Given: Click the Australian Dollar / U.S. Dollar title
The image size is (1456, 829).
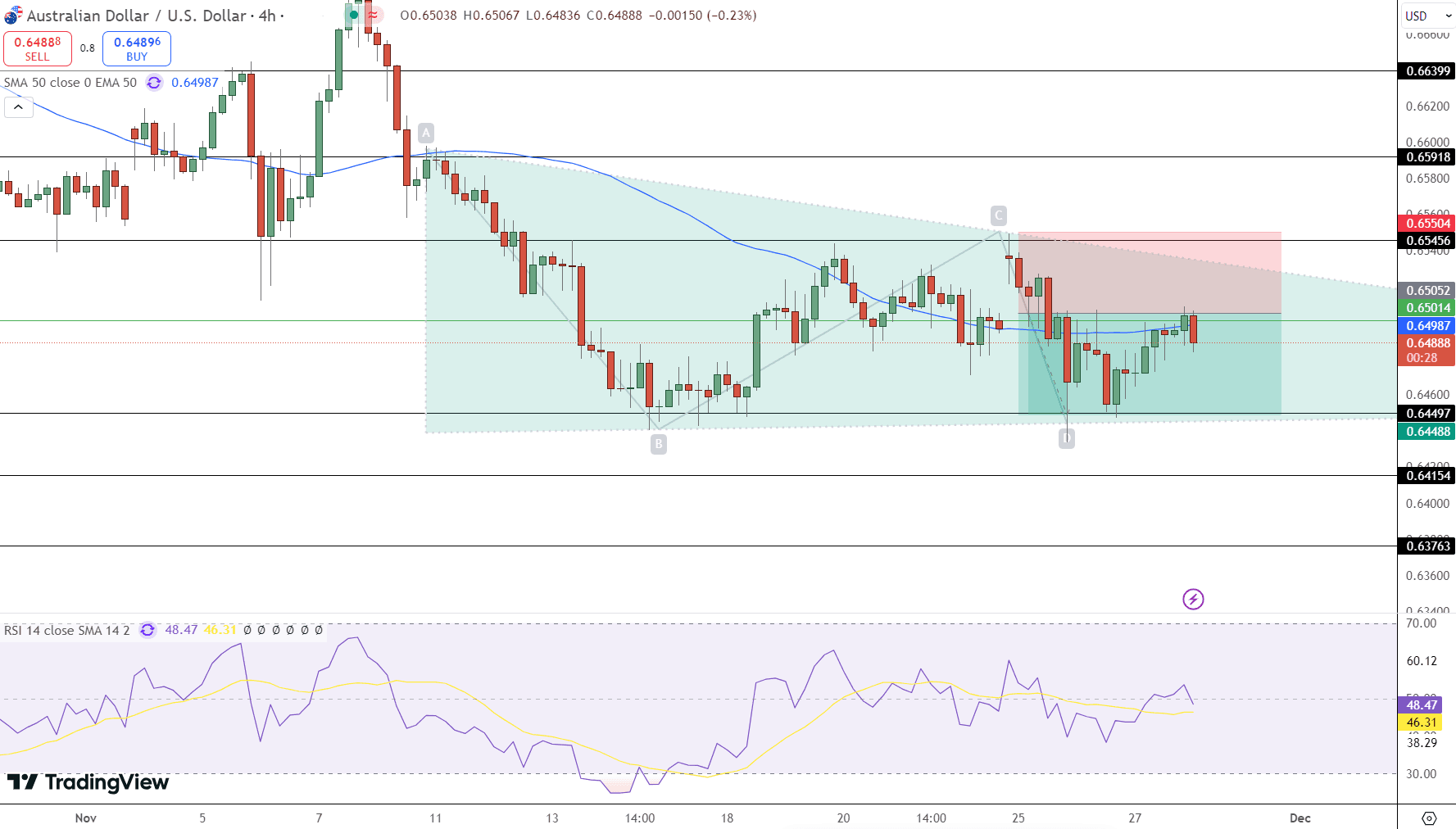Looking at the screenshot, I should coord(137,16).
